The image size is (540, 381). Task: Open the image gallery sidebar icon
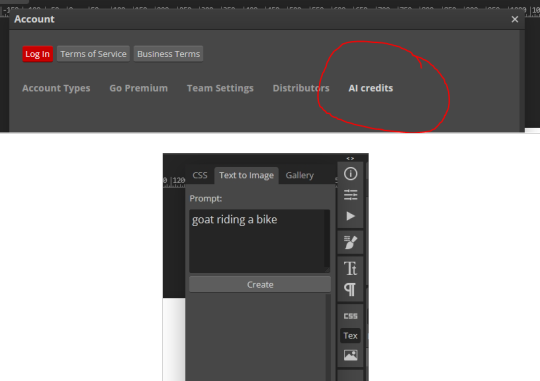point(351,355)
